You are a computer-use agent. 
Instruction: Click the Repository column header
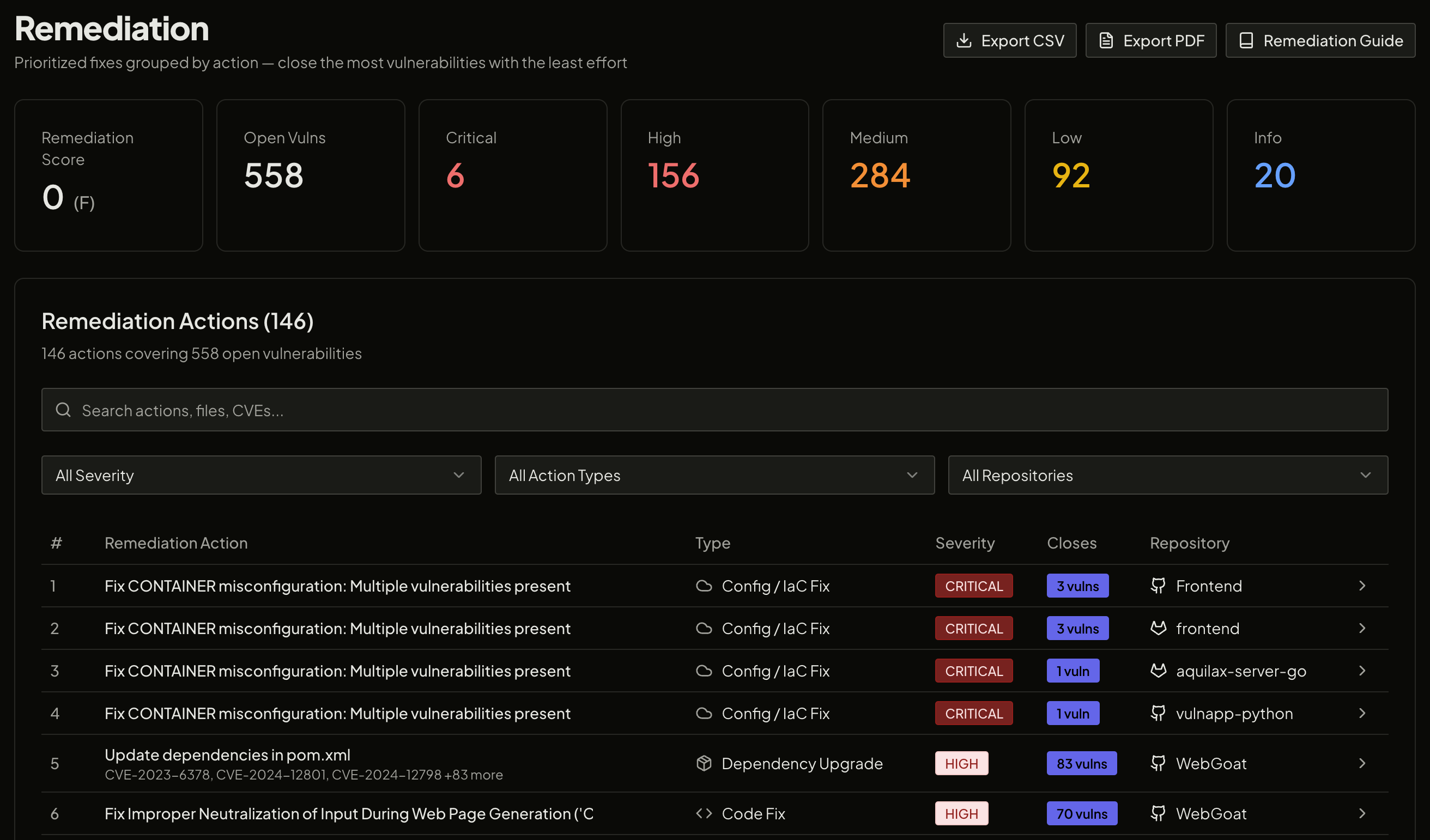(x=1190, y=543)
